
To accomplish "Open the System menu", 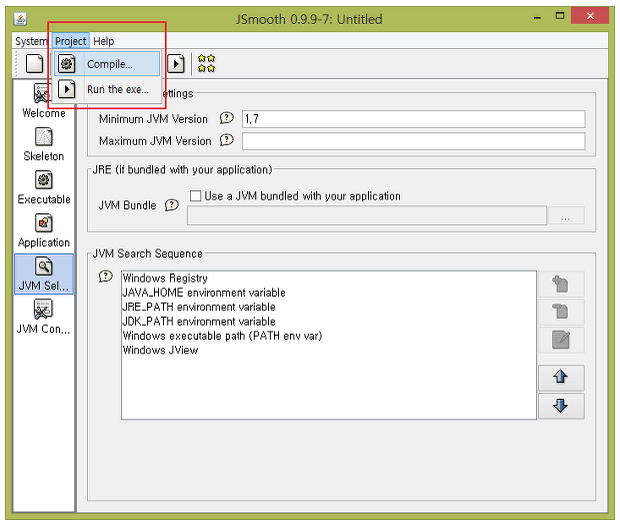I will 31,41.
